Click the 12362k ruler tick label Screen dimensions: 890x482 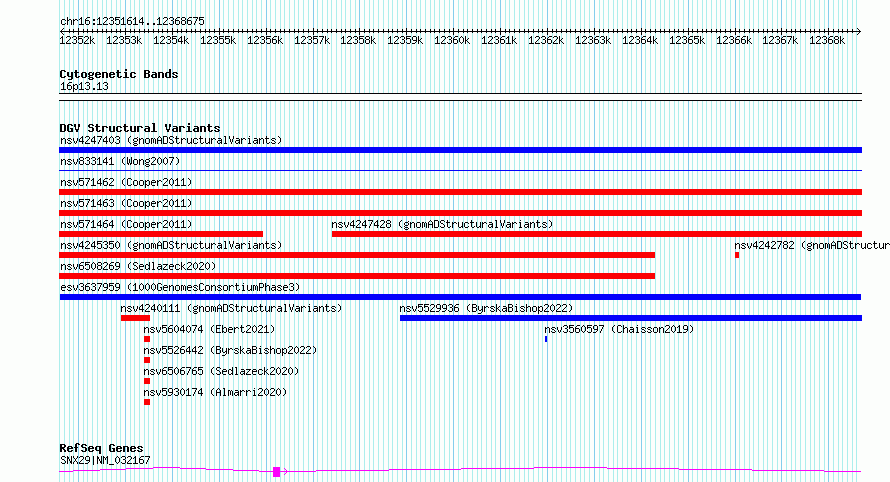546,40
